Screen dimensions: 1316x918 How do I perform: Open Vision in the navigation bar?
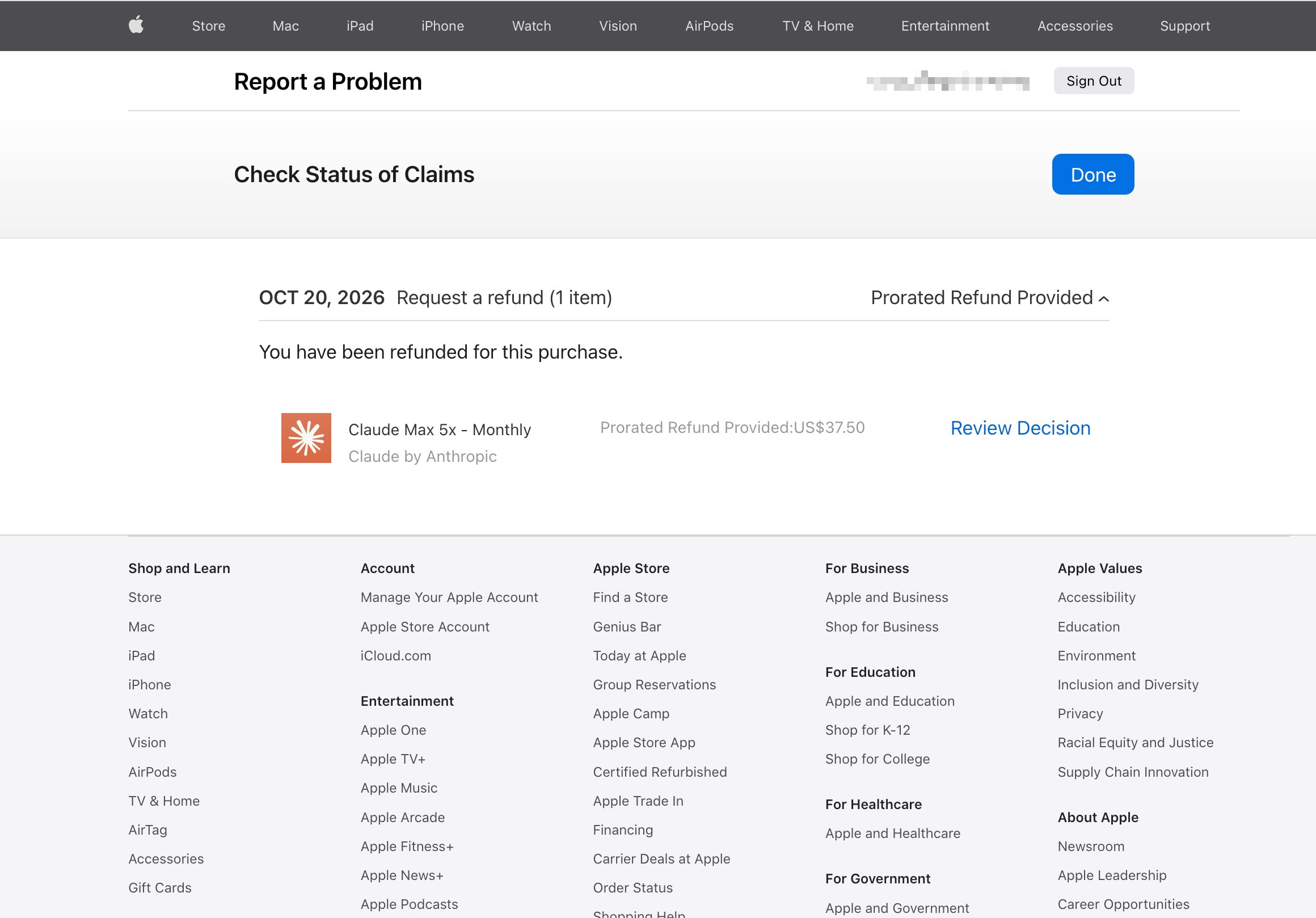[x=618, y=26]
